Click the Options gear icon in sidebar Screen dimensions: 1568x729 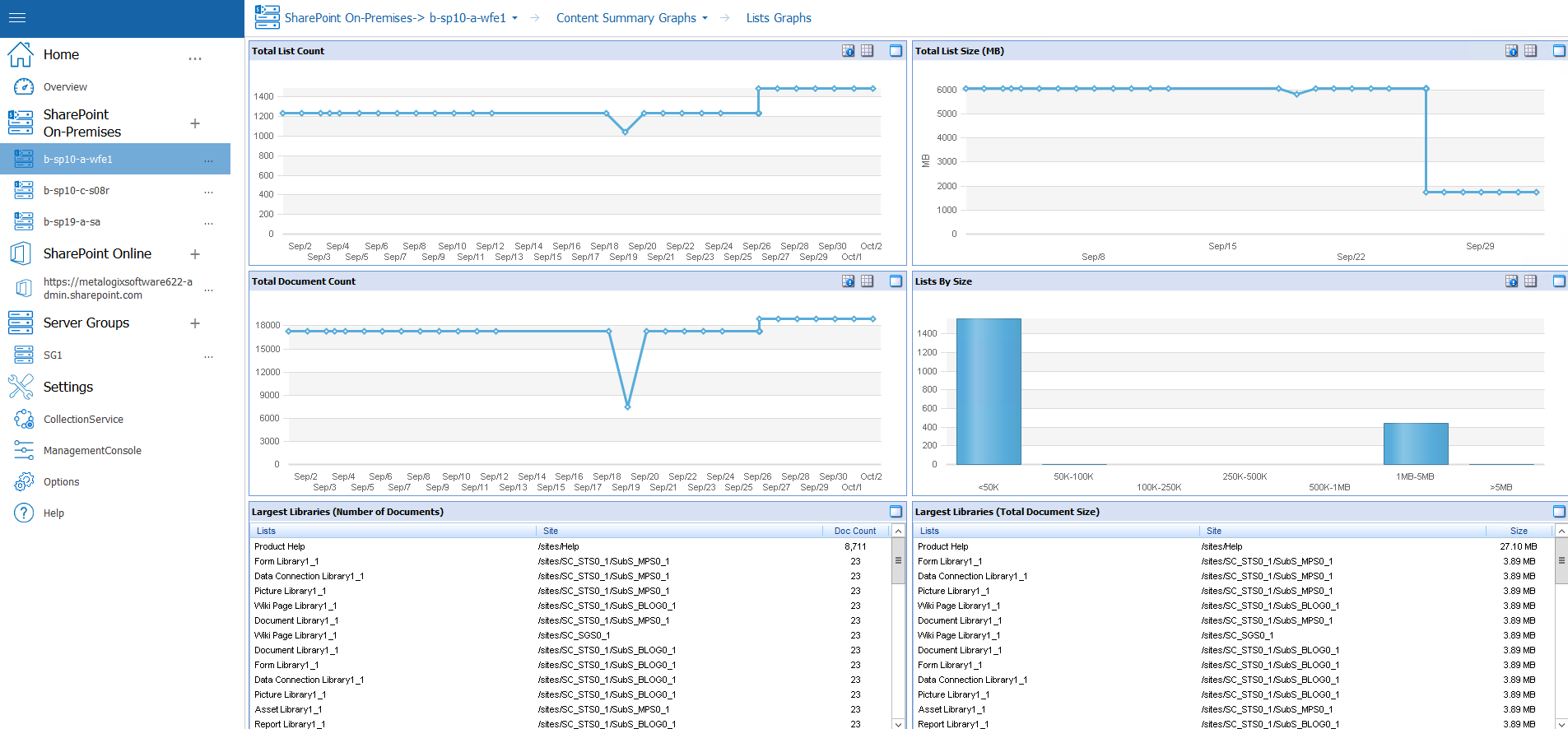tap(24, 482)
